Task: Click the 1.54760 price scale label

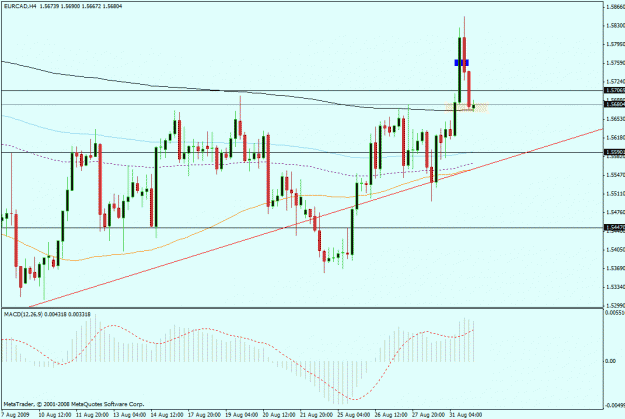Action: pos(615,212)
